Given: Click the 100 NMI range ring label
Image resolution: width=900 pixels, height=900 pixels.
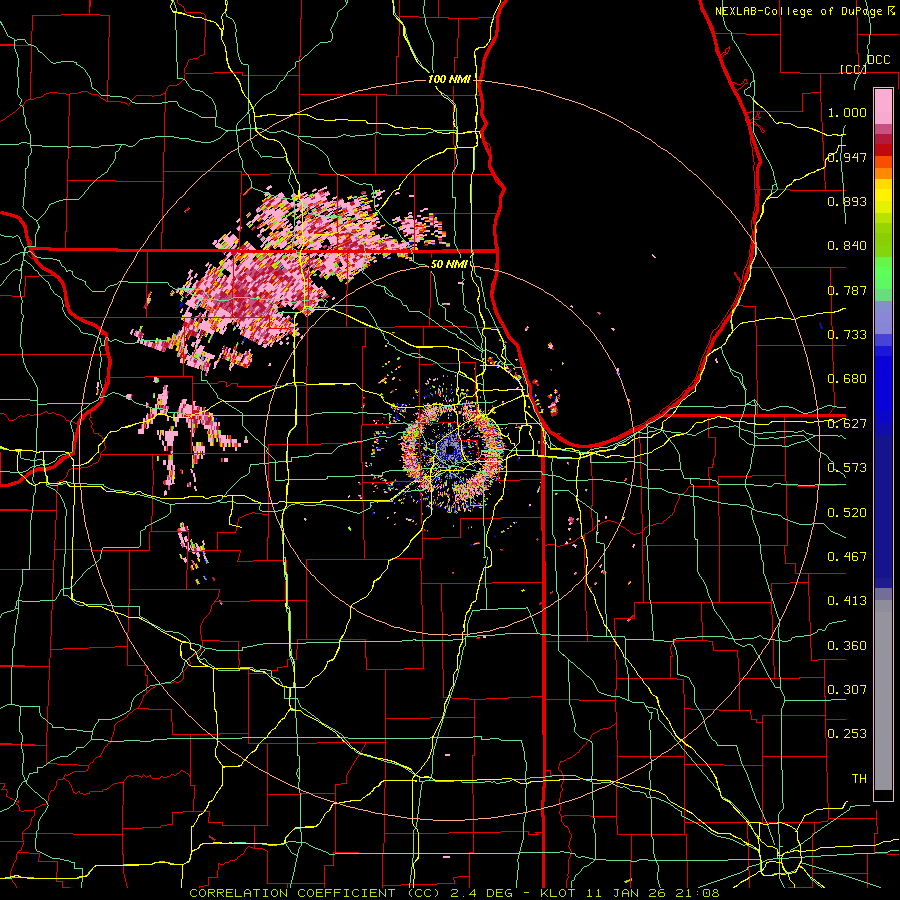Looking at the screenshot, I should click(x=449, y=79).
